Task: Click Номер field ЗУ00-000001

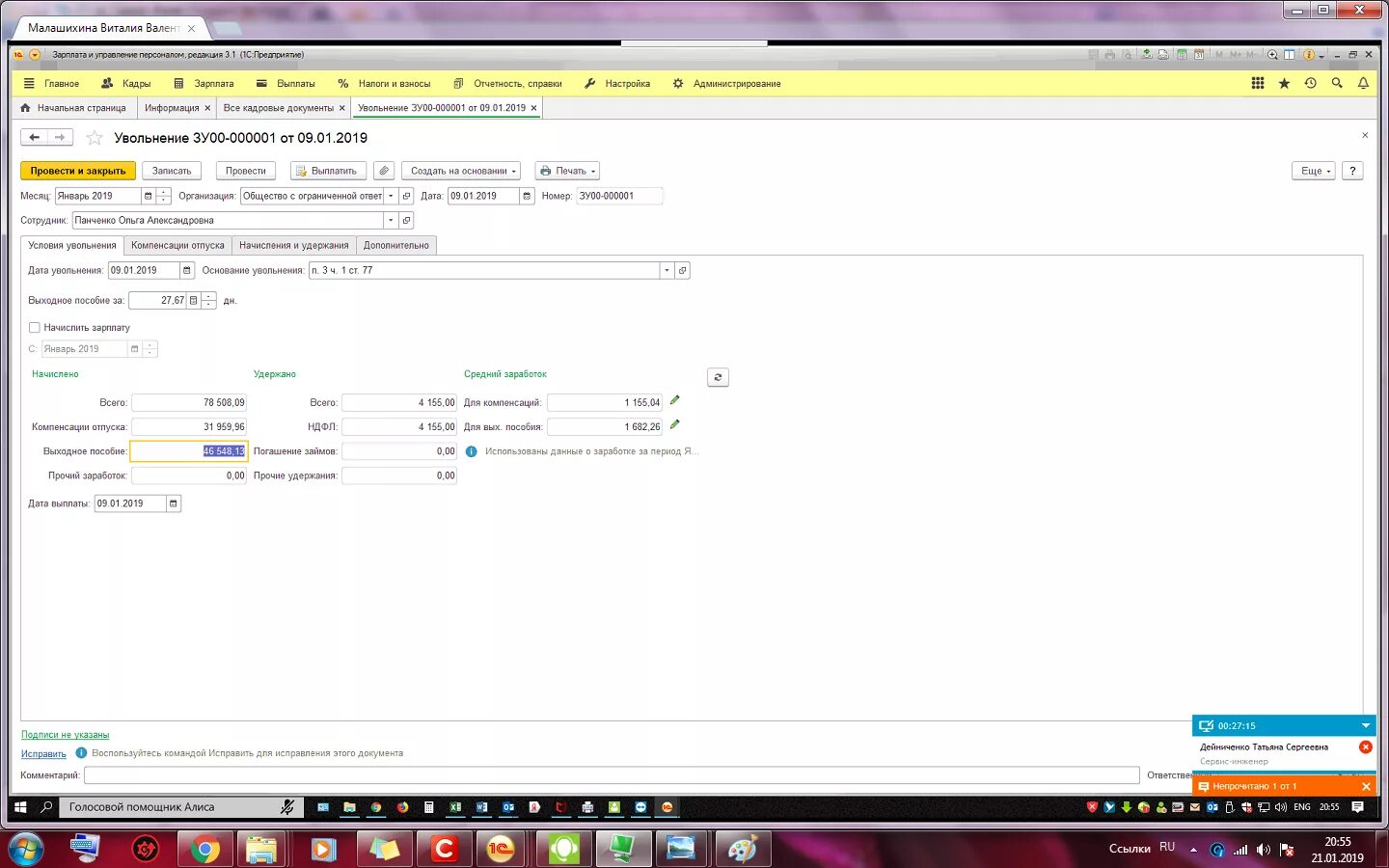Action: coord(619,196)
